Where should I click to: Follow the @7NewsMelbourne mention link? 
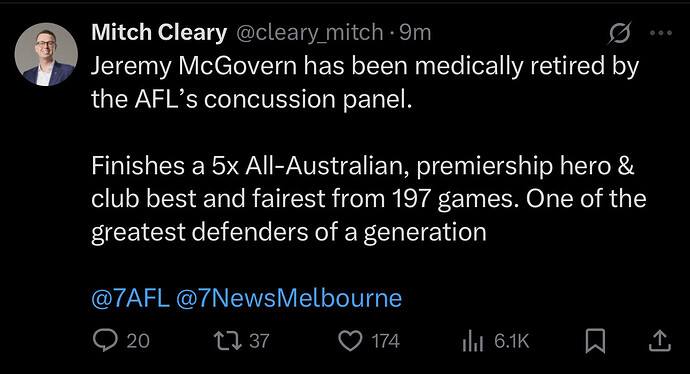pos(289,298)
